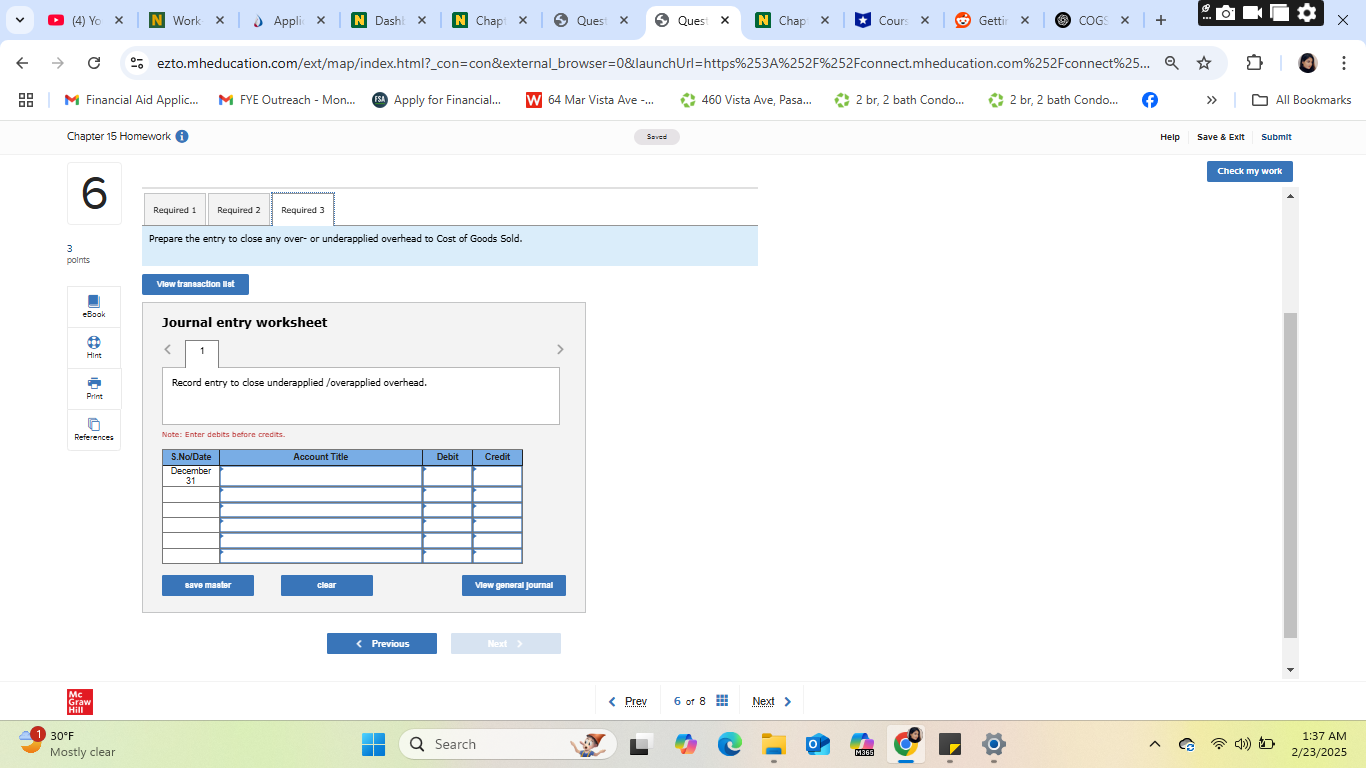Go to previous journal entry arrow
Viewport: 1366px width, 768px height.
click(x=168, y=349)
